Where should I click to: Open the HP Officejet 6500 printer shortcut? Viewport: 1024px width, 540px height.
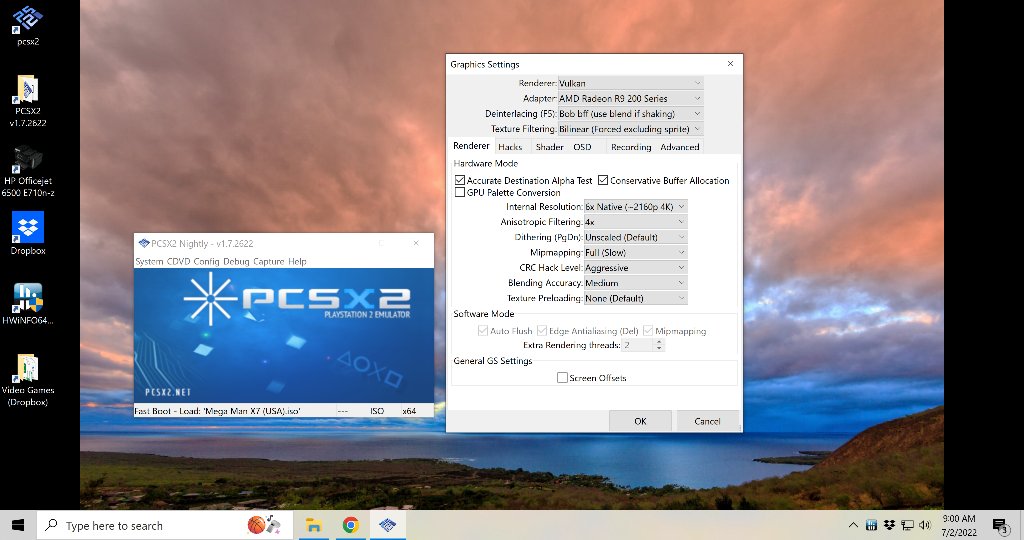[x=27, y=171]
